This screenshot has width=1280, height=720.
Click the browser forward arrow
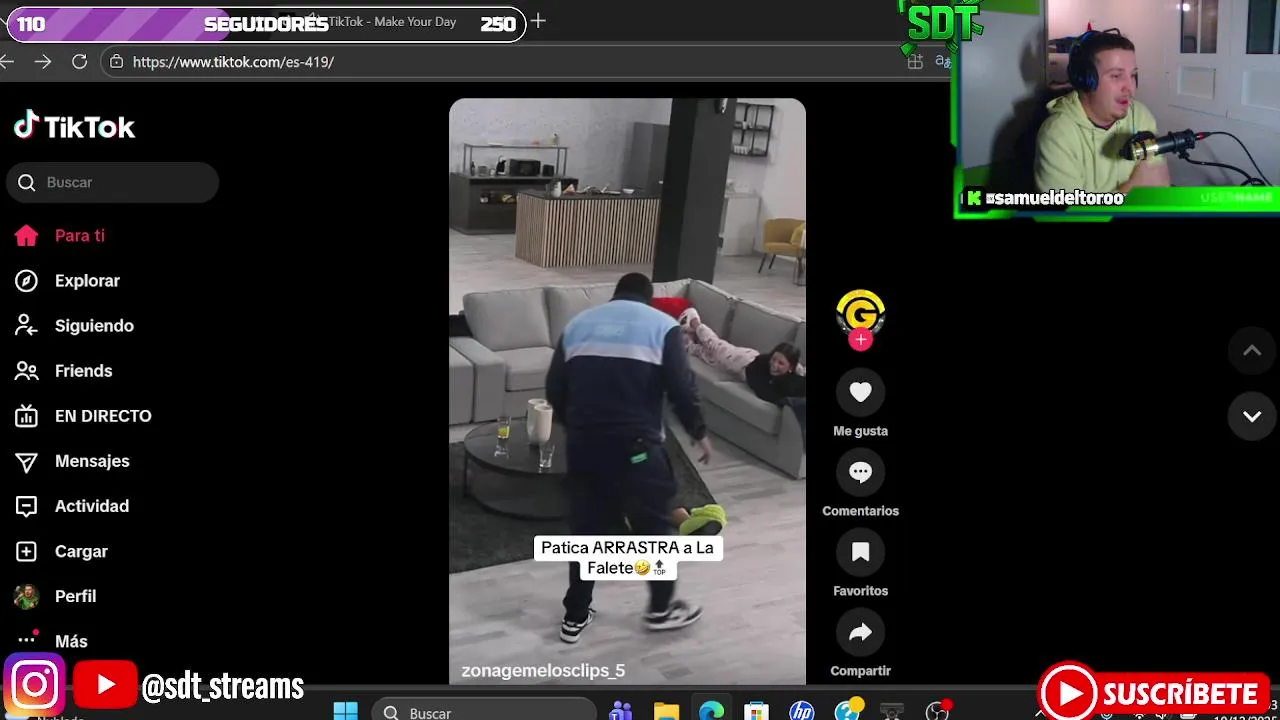coord(42,62)
